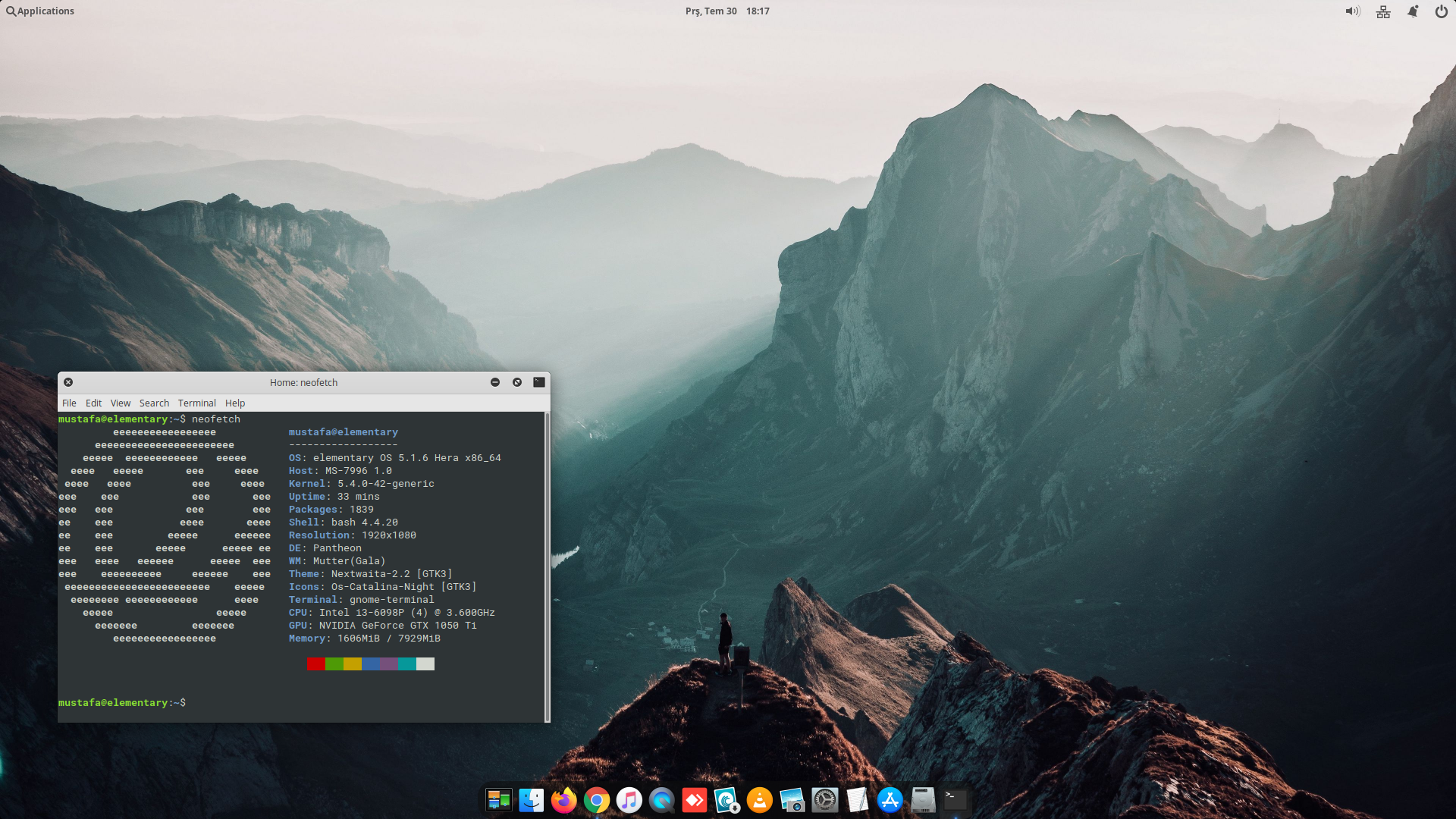Screen dimensions: 1456x819
Task: Open the Music app in dock
Action: pos(629,800)
